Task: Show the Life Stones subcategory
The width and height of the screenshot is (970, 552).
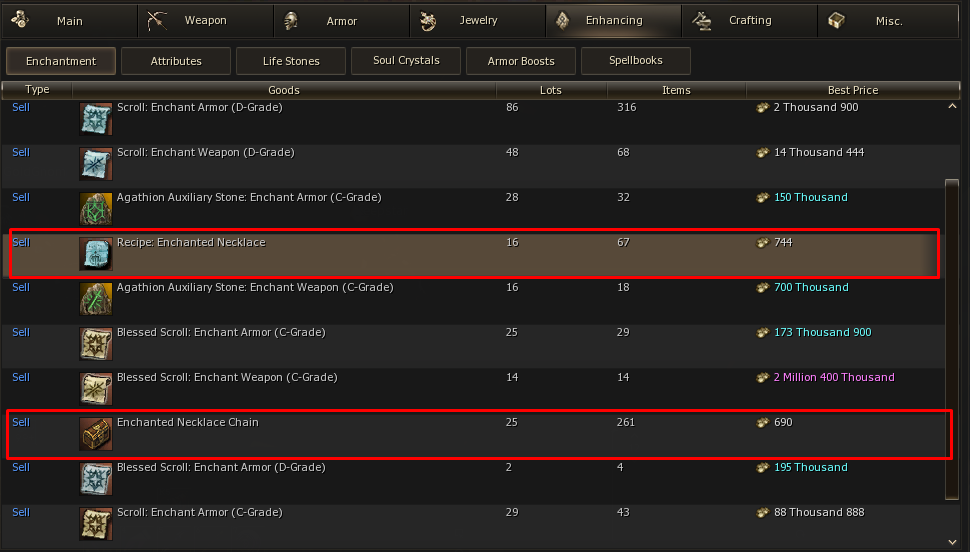Action: click(x=291, y=61)
